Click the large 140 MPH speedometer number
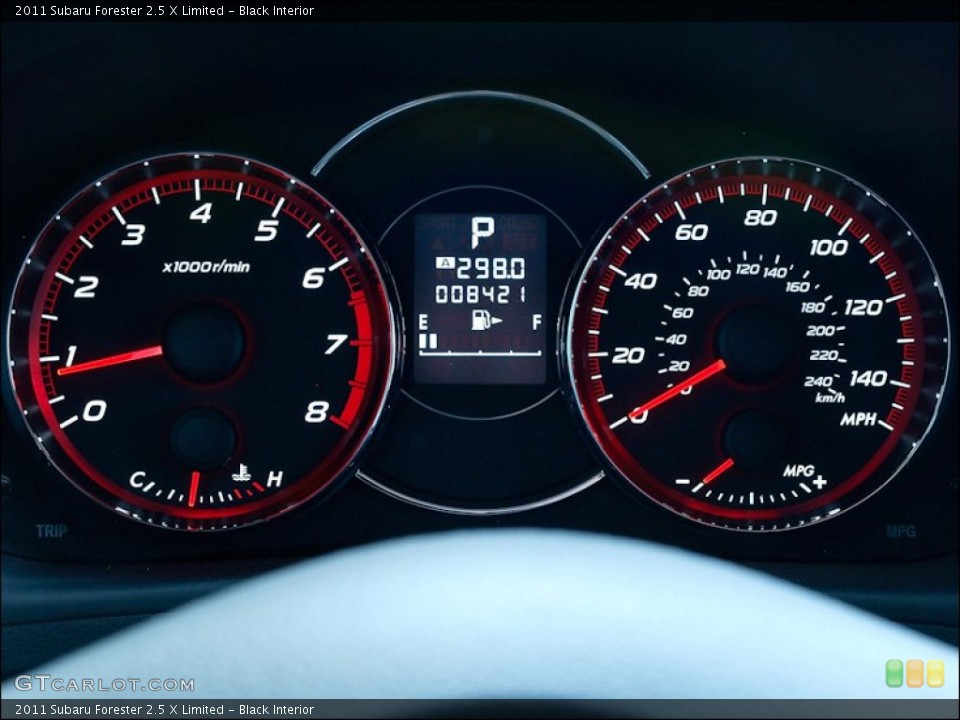This screenshot has height=720, width=960. click(x=868, y=378)
